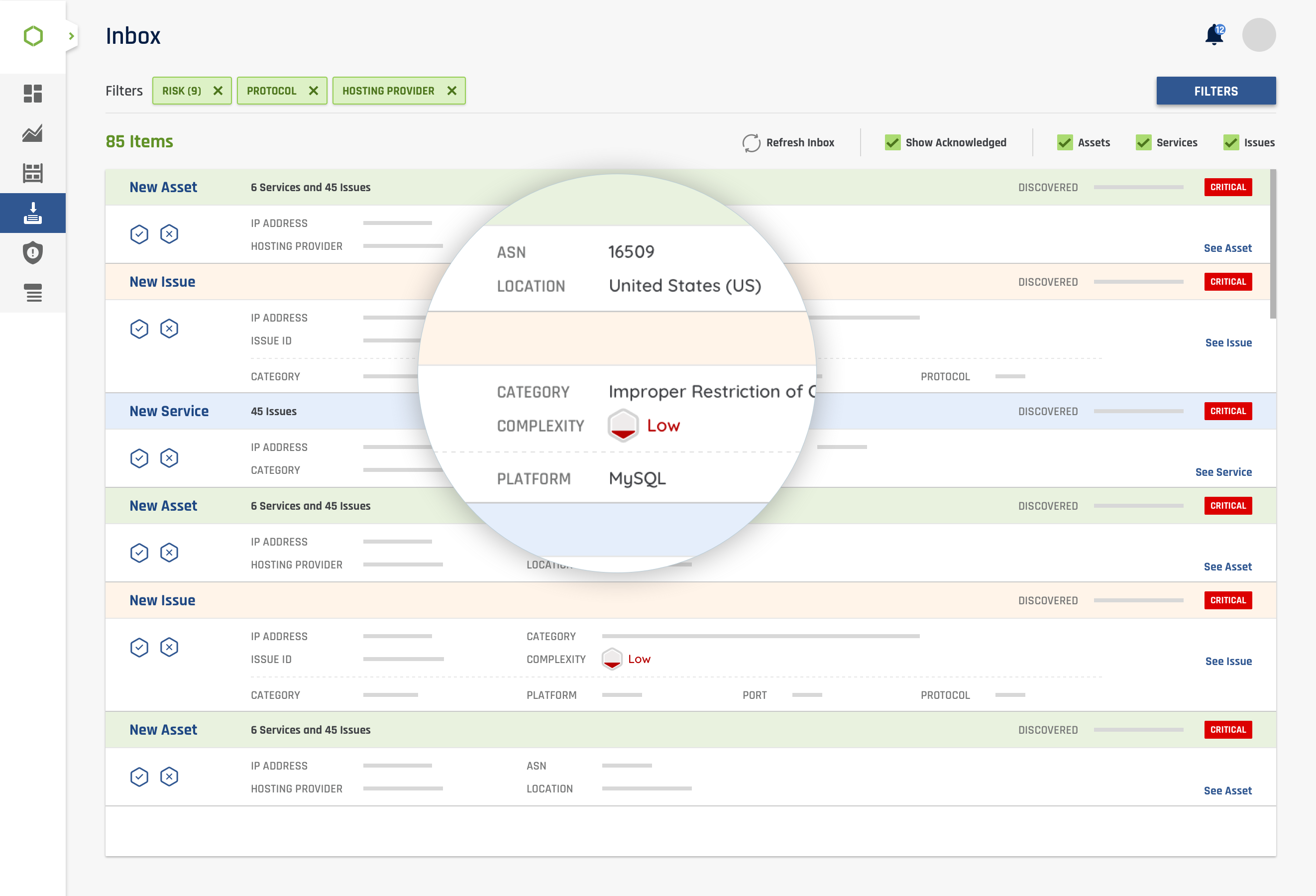Toggle the Show Acknowledged checkbox
This screenshot has width=1316, height=896.
[x=892, y=143]
